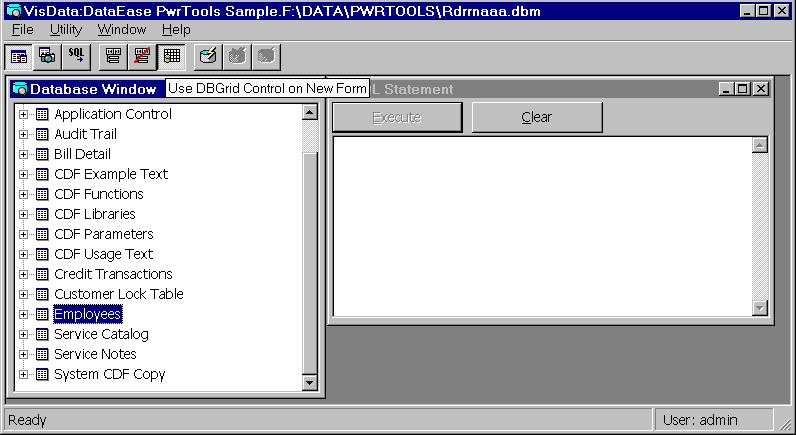Click the 'User: admin' status bar panel
The height and width of the screenshot is (435, 796).
coord(714,420)
